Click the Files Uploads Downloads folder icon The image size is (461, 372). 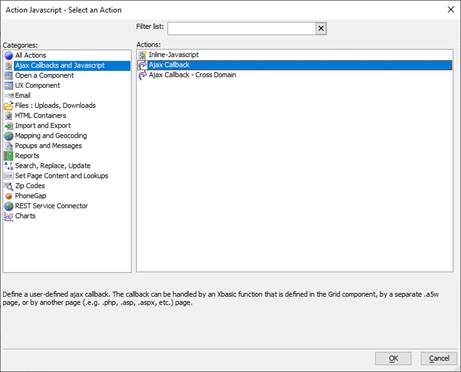9,106
